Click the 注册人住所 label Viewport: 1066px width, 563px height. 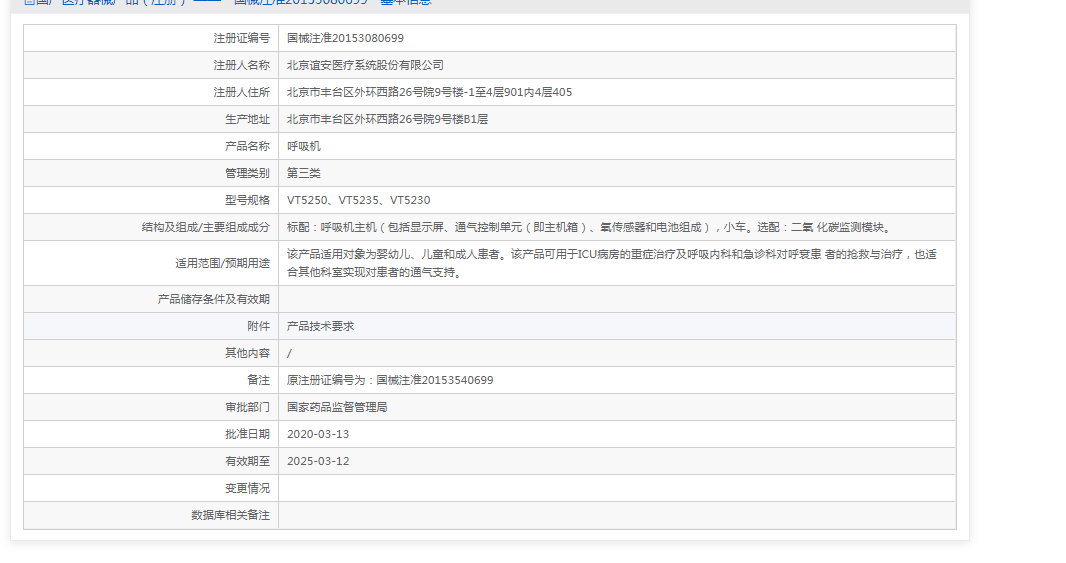(241, 92)
